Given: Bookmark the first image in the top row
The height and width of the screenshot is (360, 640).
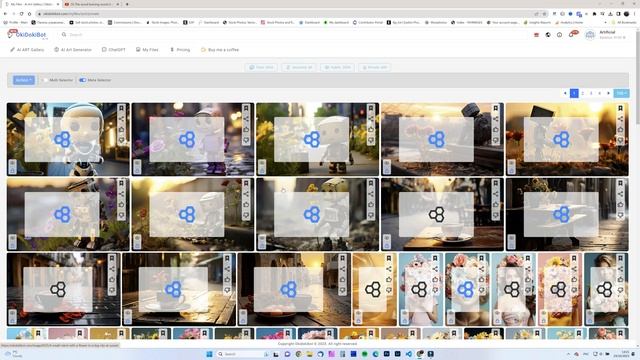Looking at the screenshot, I should [x=121, y=108].
